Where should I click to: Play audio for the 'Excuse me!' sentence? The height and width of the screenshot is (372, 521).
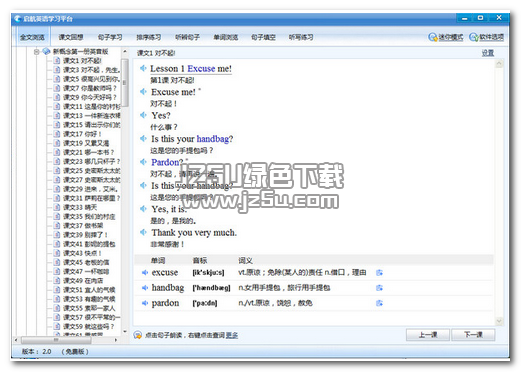[x=143, y=92]
